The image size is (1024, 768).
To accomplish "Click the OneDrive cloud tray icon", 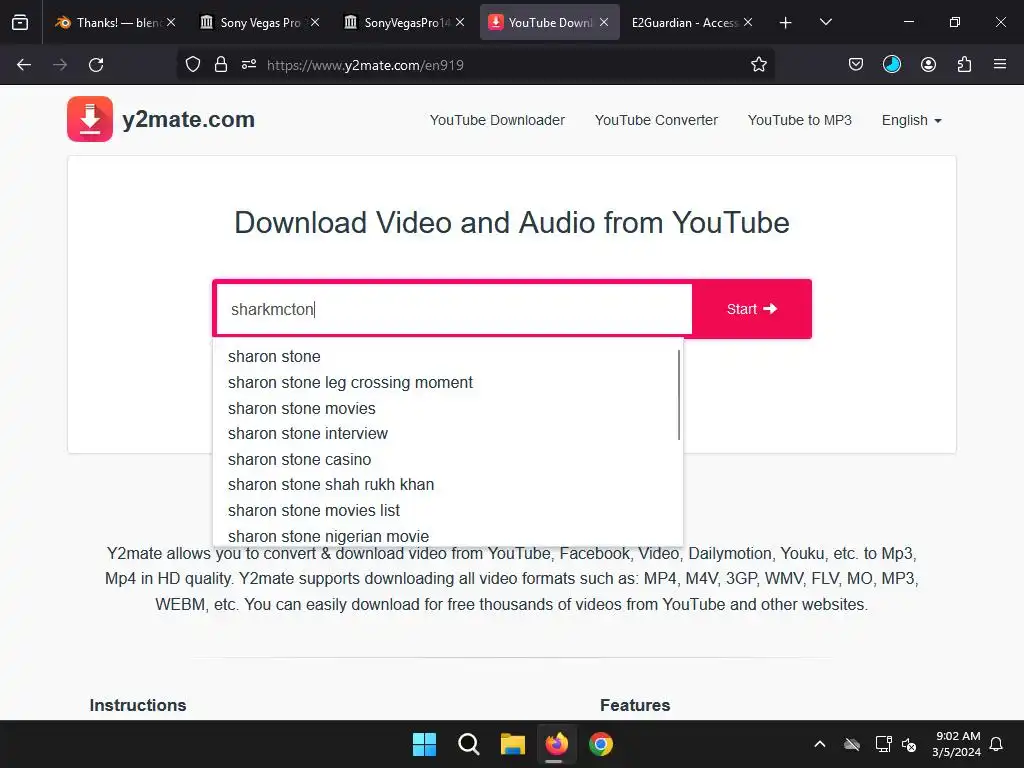I will [852, 744].
